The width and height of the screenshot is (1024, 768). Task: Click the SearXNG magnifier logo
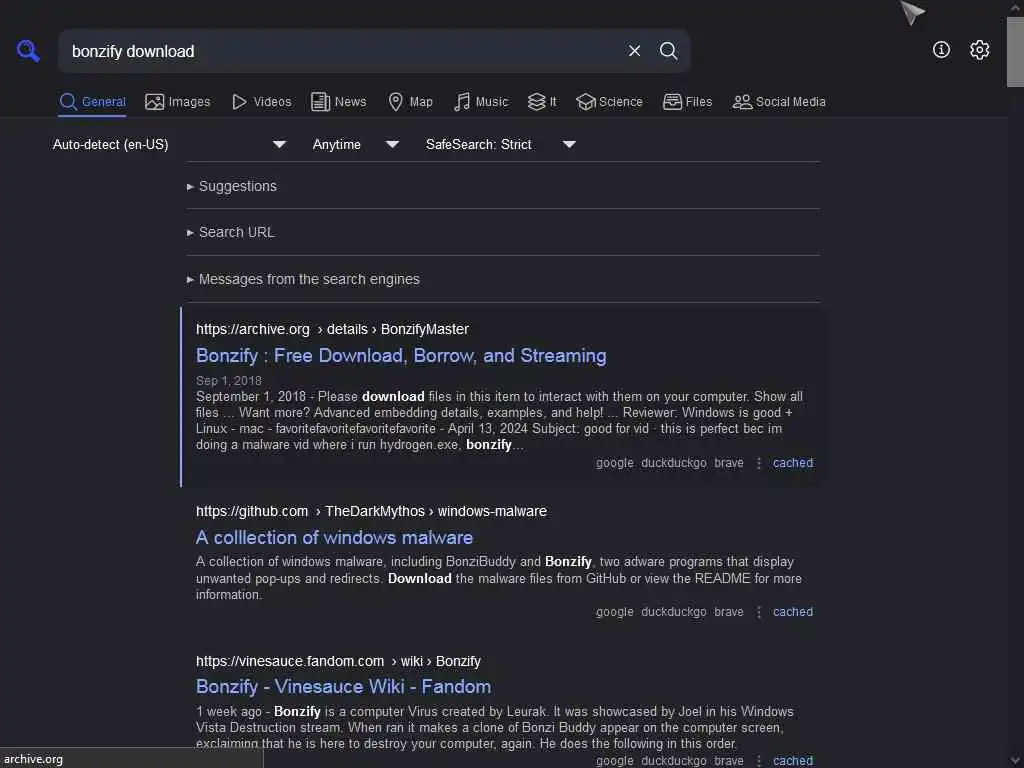point(28,51)
